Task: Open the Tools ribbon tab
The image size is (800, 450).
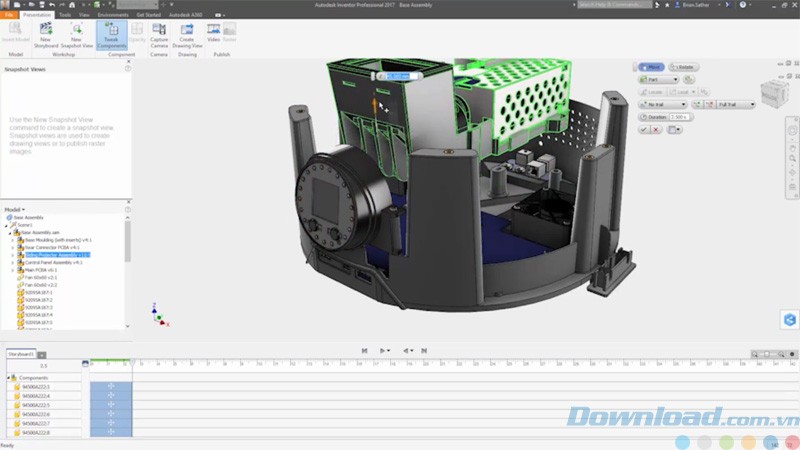Action: coord(64,16)
